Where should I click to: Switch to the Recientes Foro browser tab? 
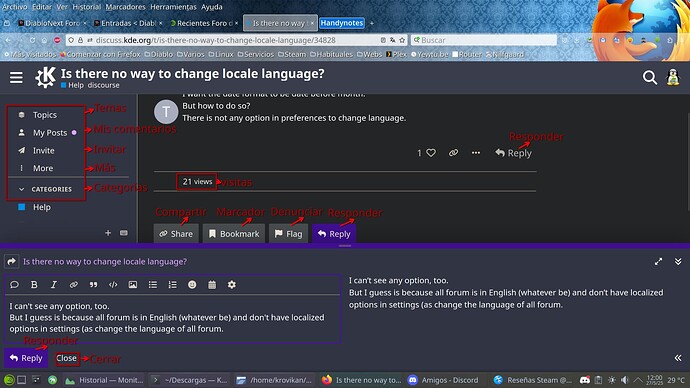[x=203, y=23]
